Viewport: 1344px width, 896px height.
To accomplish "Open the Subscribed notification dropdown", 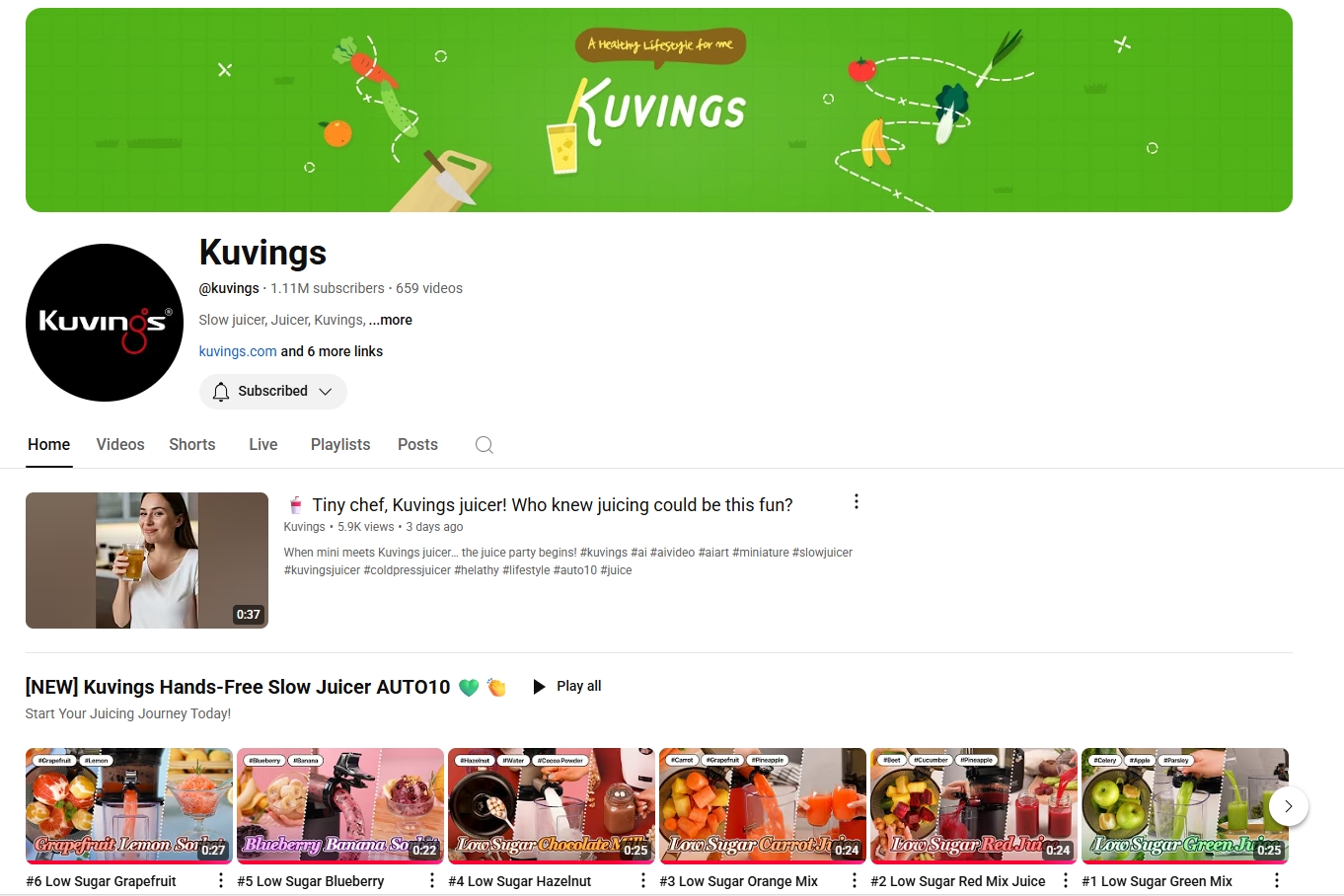I will tap(272, 392).
